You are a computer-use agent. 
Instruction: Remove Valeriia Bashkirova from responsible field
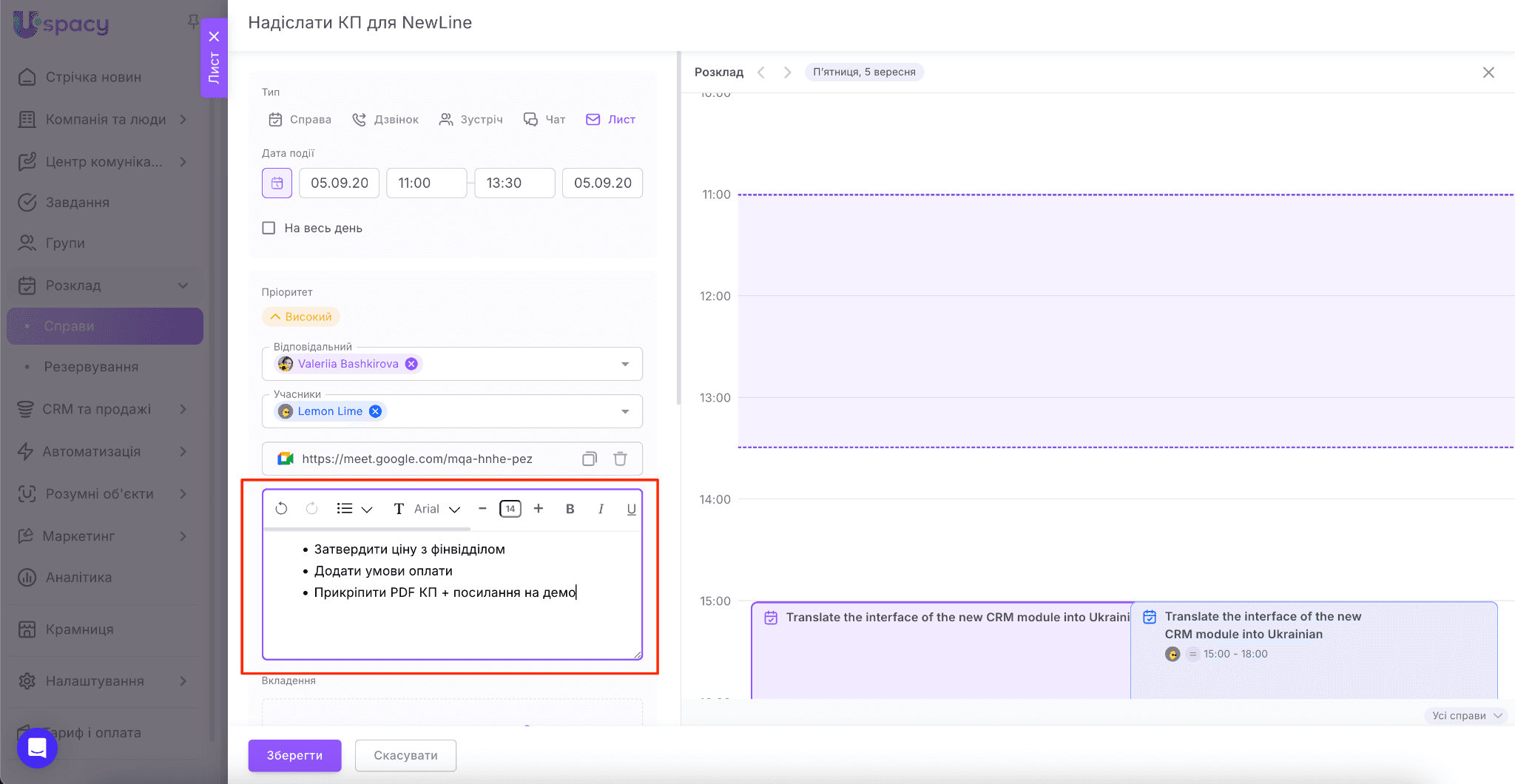(x=412, y=364)
